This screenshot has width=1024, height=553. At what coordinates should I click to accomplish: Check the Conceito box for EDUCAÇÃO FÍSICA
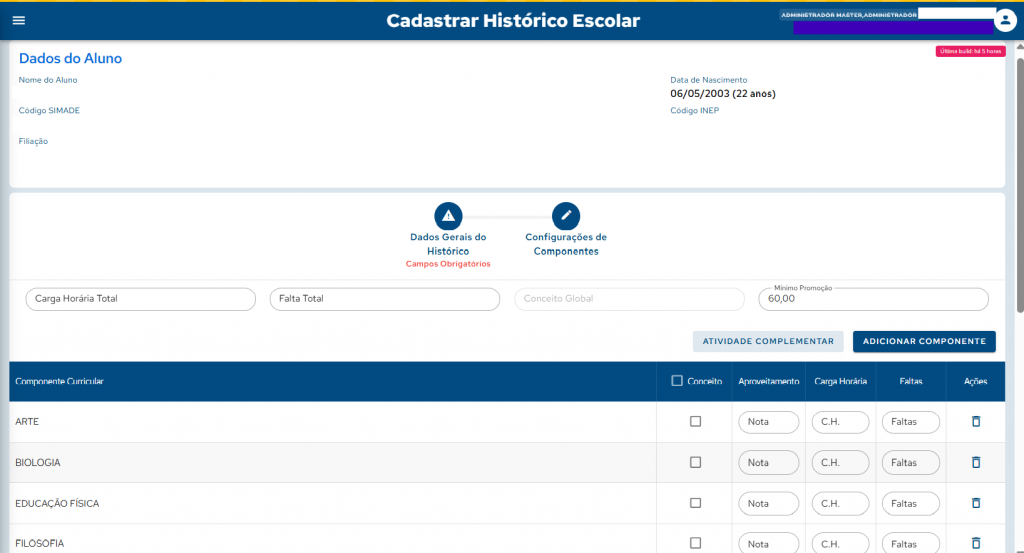pyautogui.click(x=696, y=503)
